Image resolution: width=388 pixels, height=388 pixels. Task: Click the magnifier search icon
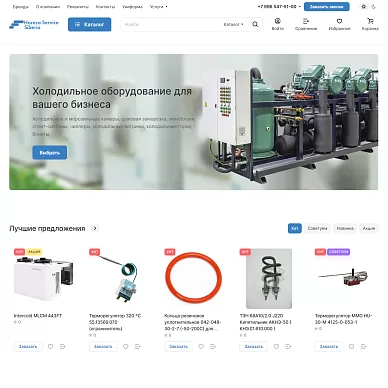[255, 24]
